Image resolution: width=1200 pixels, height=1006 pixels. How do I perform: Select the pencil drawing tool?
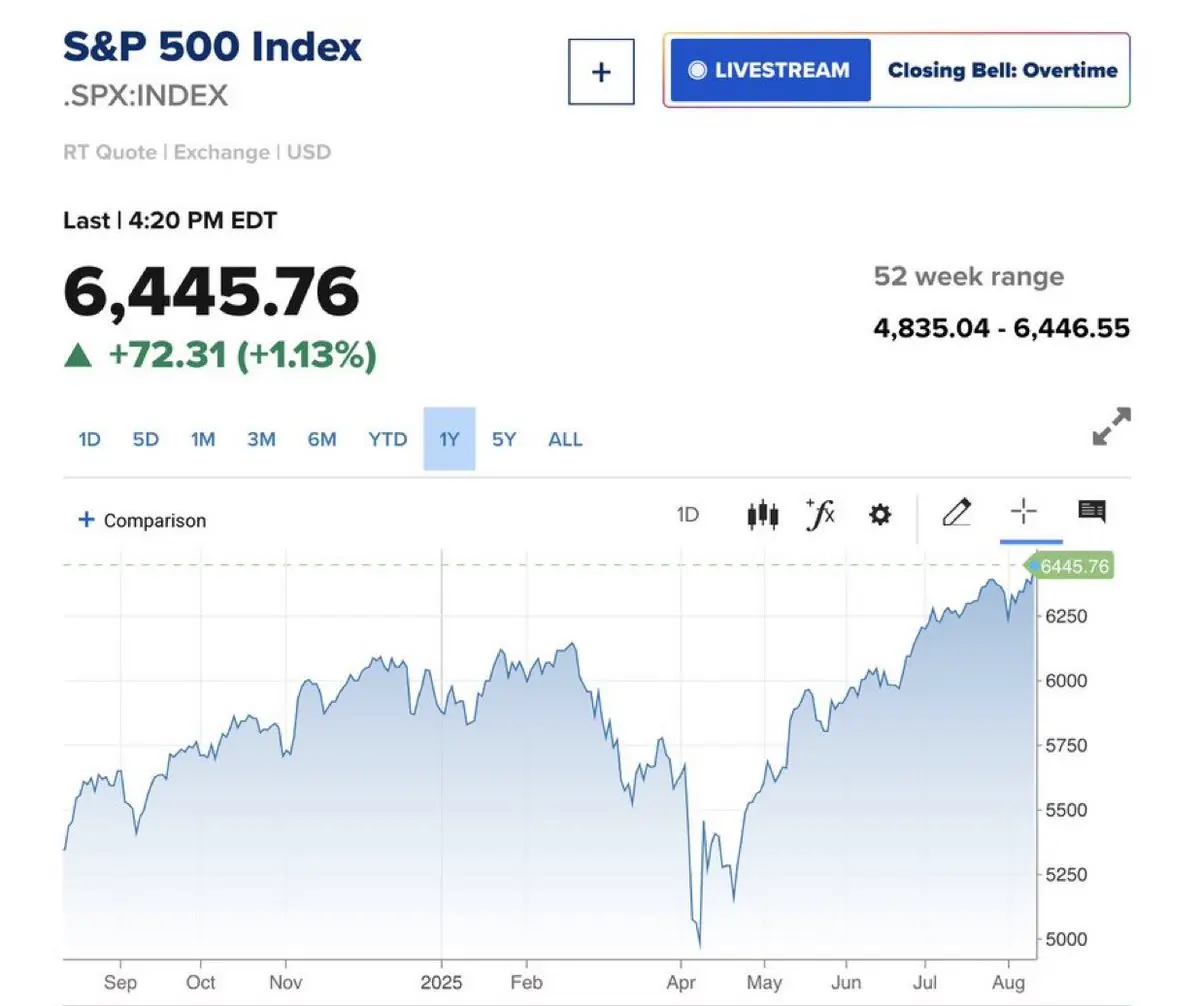(957, 513)
